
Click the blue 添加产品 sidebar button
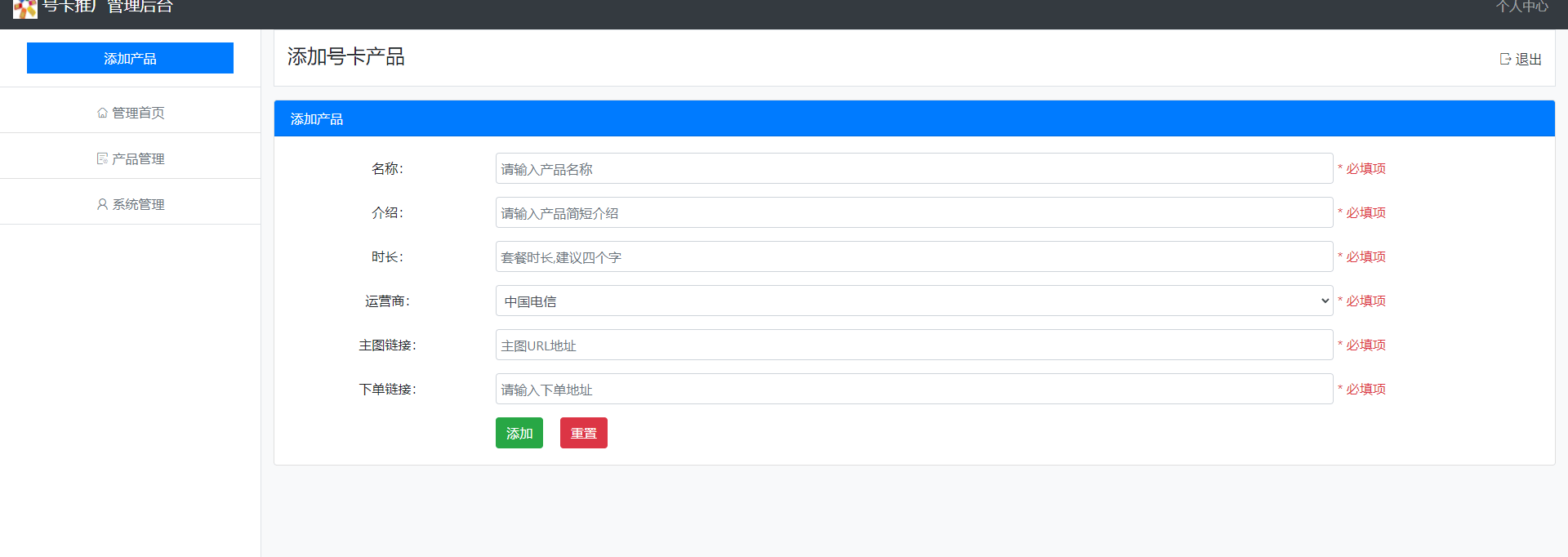click(x=130, y=58)
